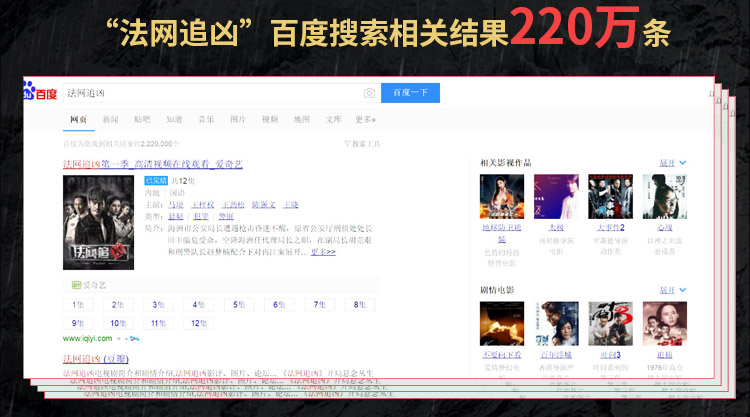
Task: Click the 不要向下看 poster thumbnail
Action: pos(502,324)
